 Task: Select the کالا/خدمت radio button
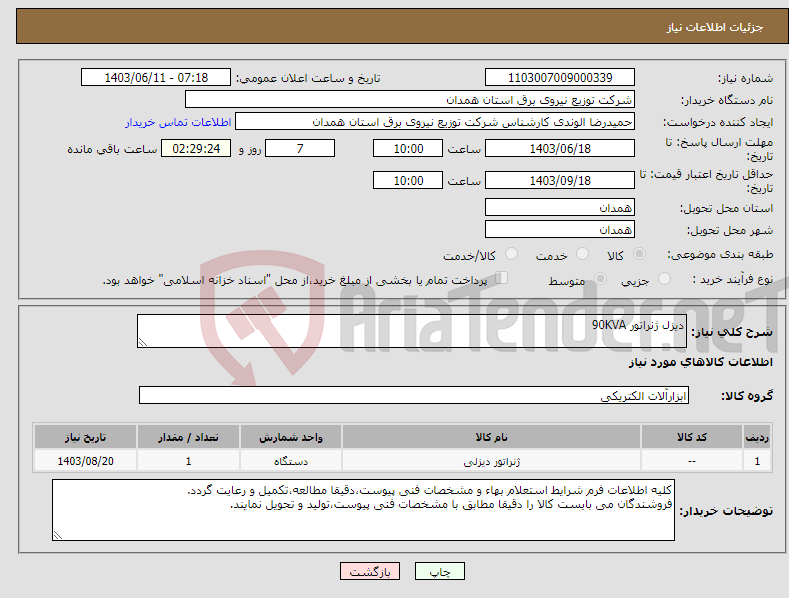(x=511, y=254)
